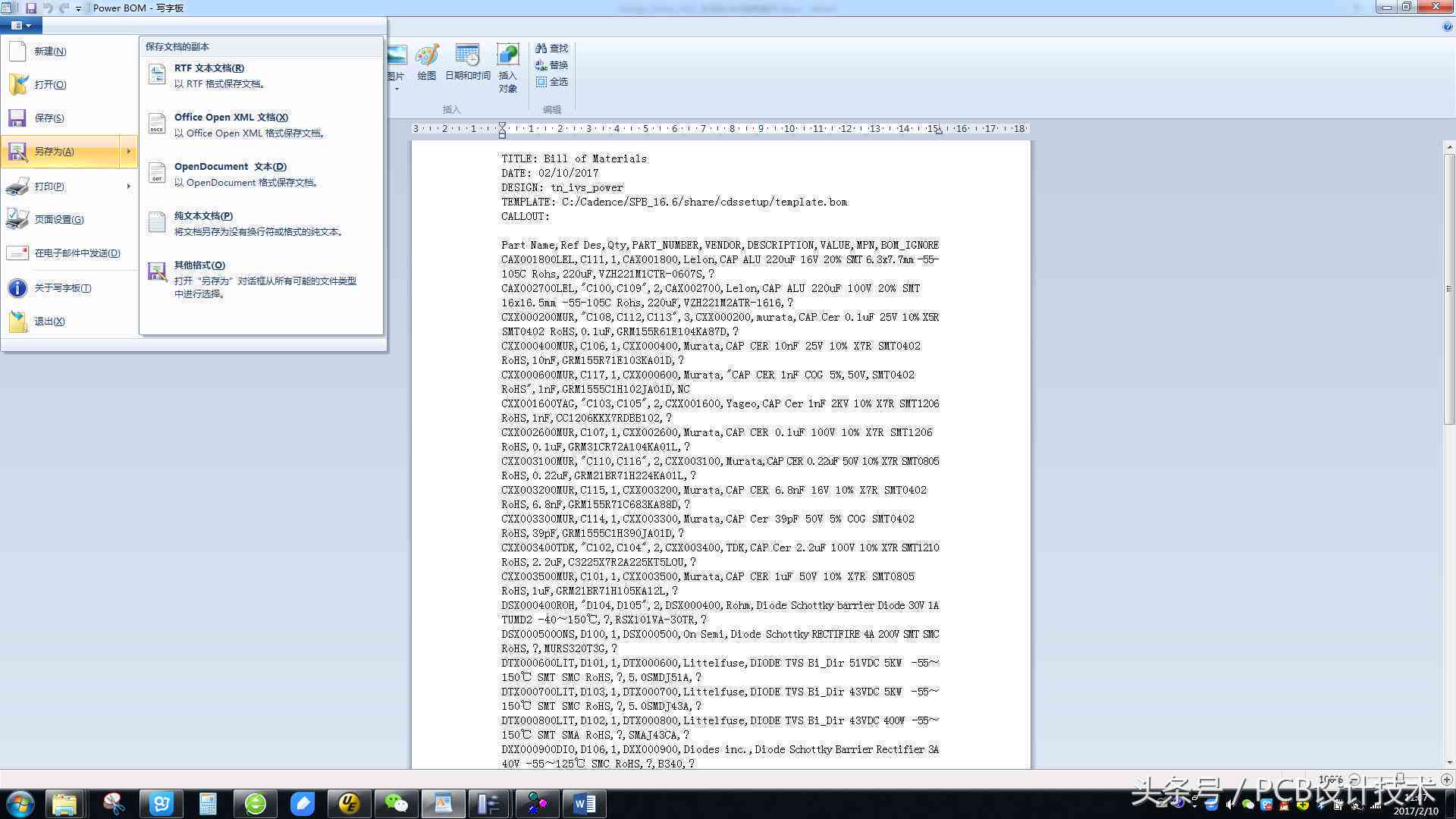The image size is (1456, 819).
Task: Expand the 另存为 submenu arrow
Action: coord(128,152)
